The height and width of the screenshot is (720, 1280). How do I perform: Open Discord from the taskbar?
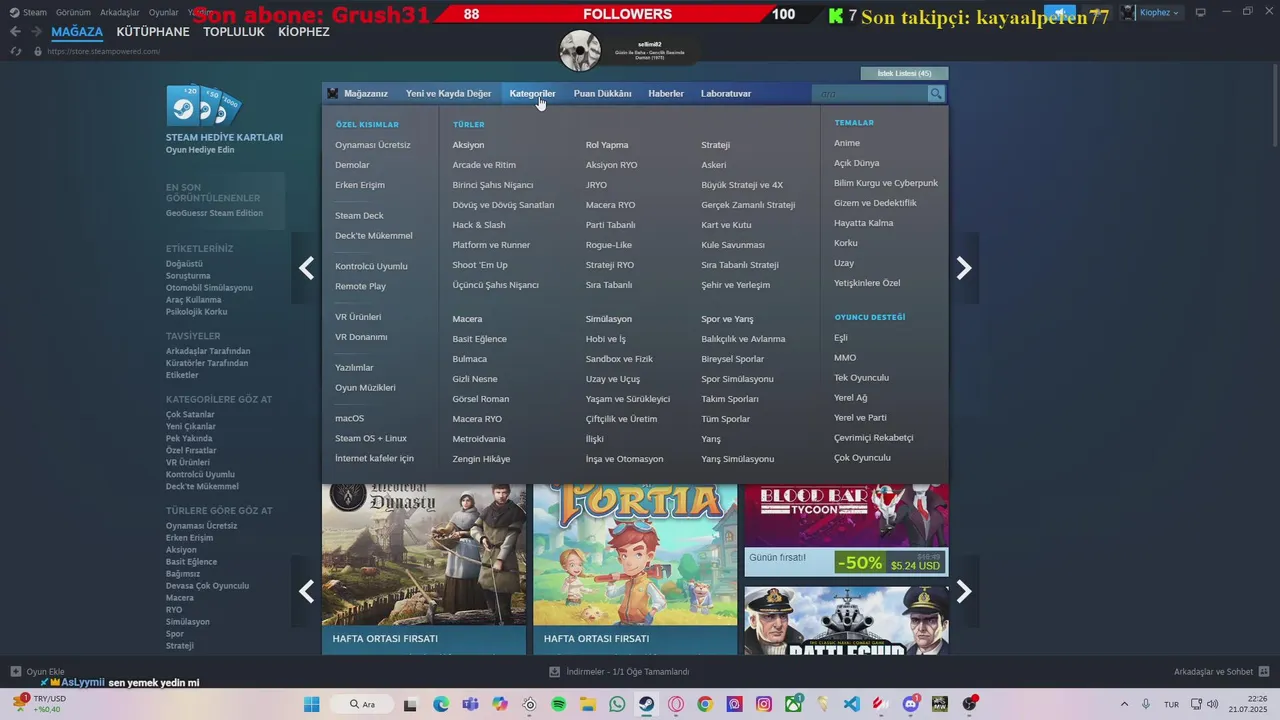pos(910,704)
